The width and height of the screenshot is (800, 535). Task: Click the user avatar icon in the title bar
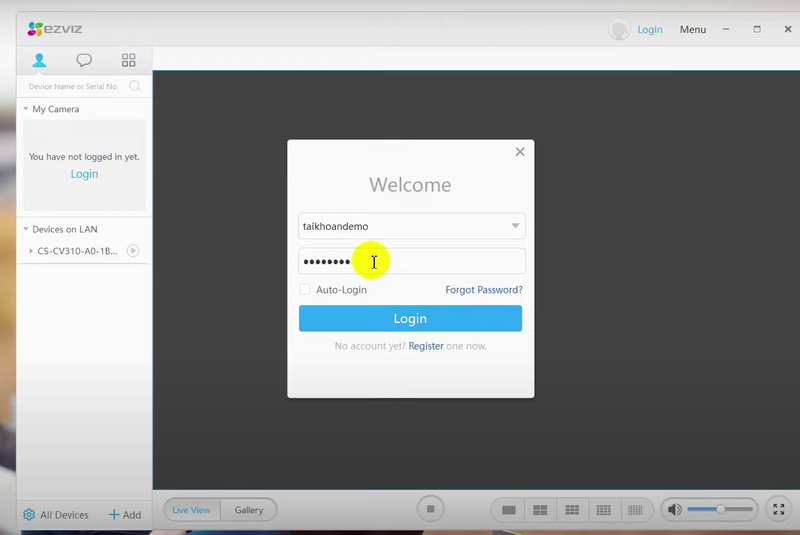coord(619,30)
